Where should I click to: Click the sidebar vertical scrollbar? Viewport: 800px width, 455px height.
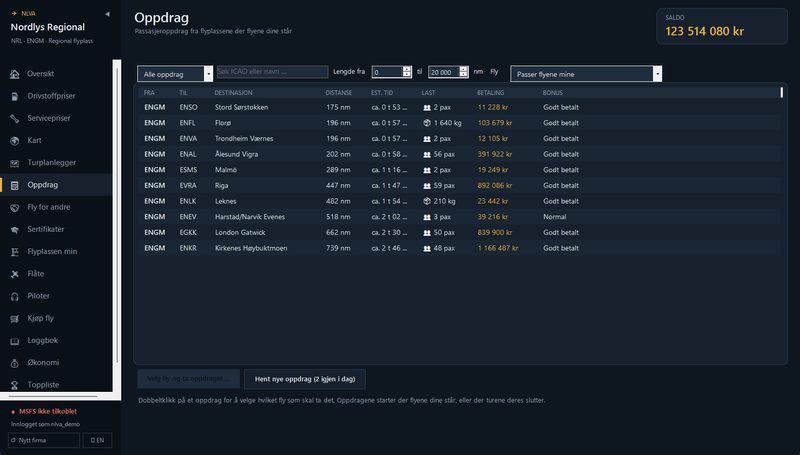coord(117,214)
